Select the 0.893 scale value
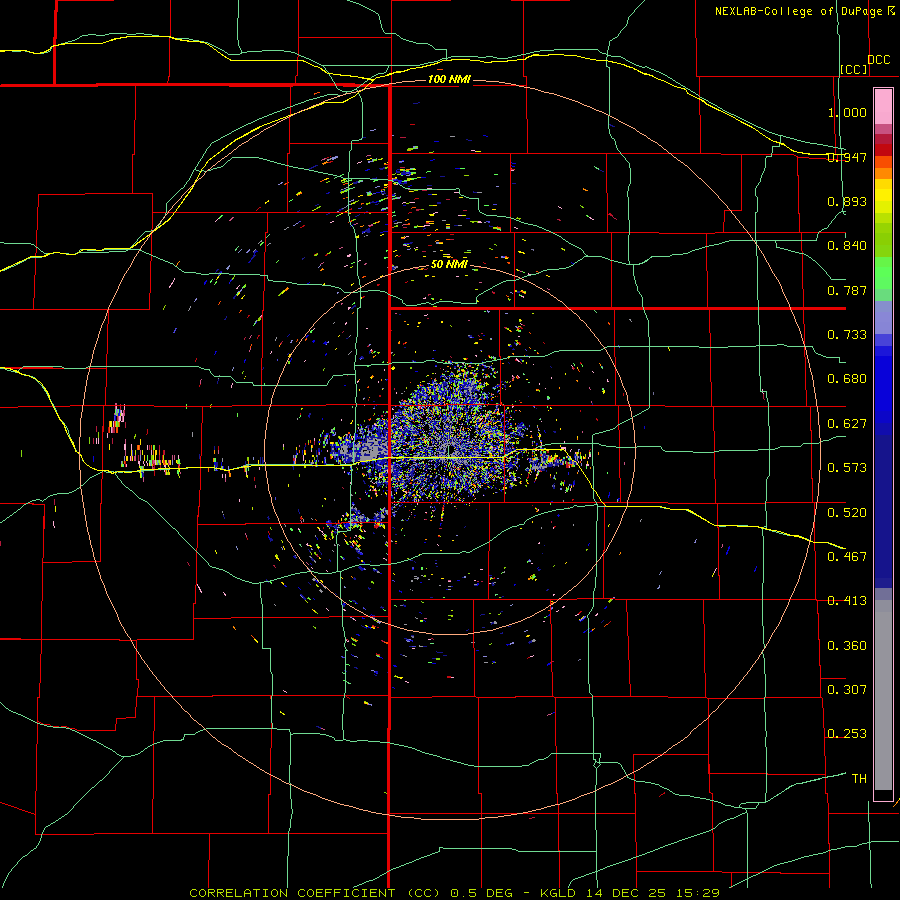Viewport: 900px width, 900px height. pos(847,201)
